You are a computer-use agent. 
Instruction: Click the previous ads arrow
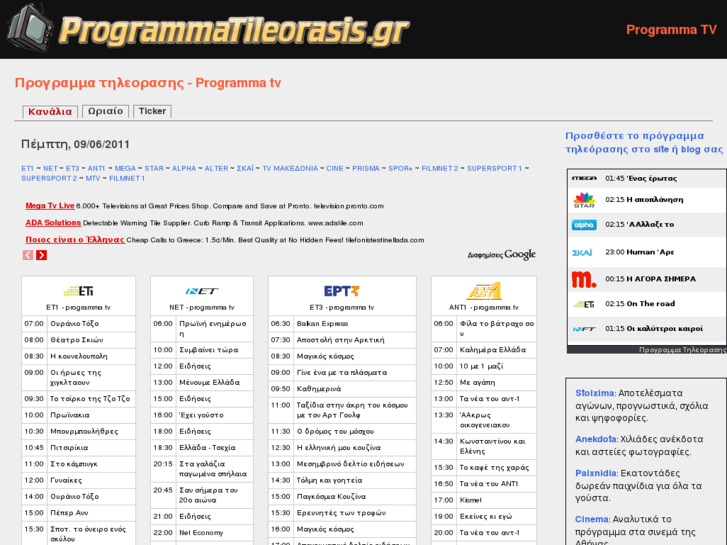coord(28,255)
